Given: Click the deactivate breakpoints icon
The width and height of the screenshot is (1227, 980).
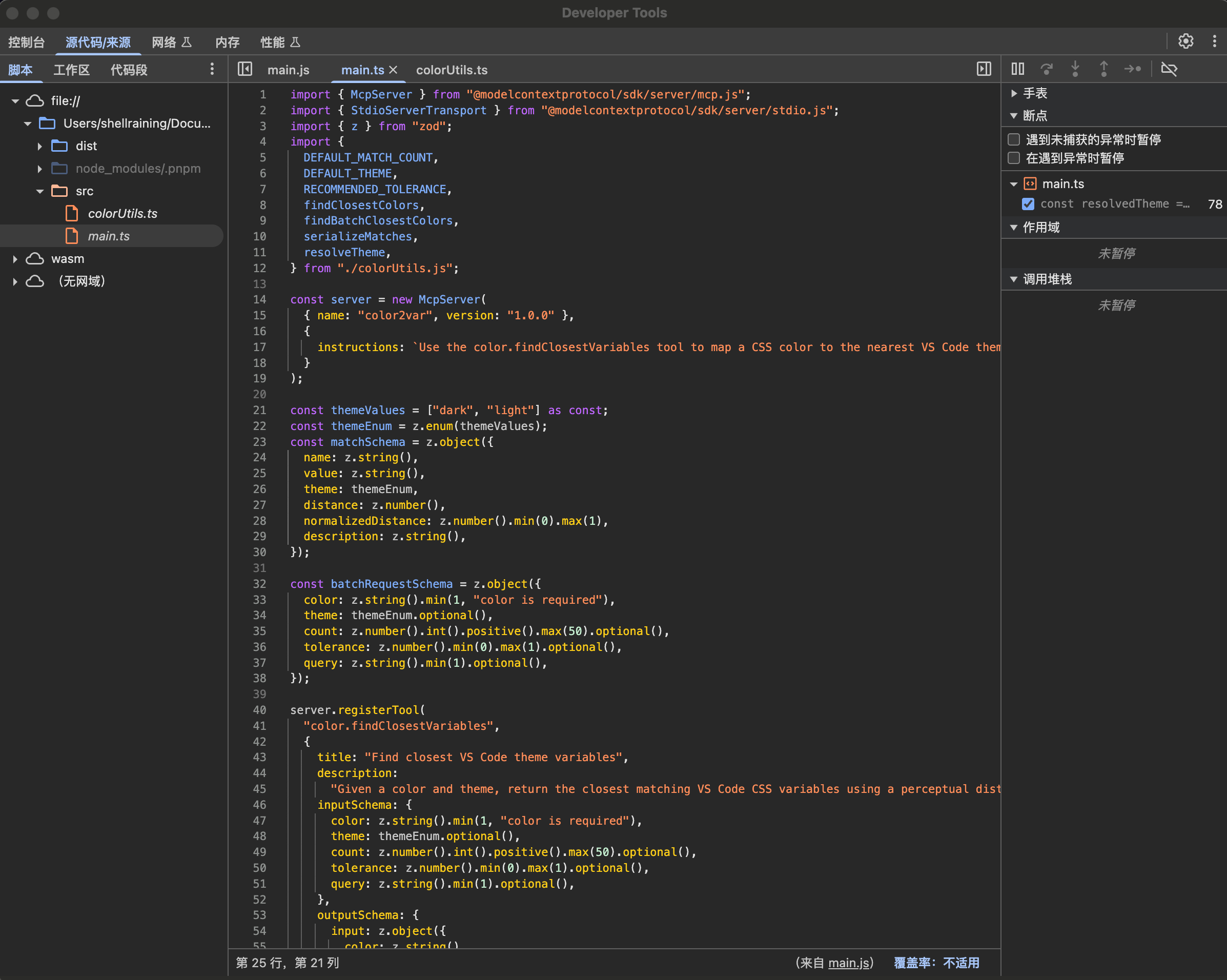Looking at the screenshot, I should click(1169, 69).
